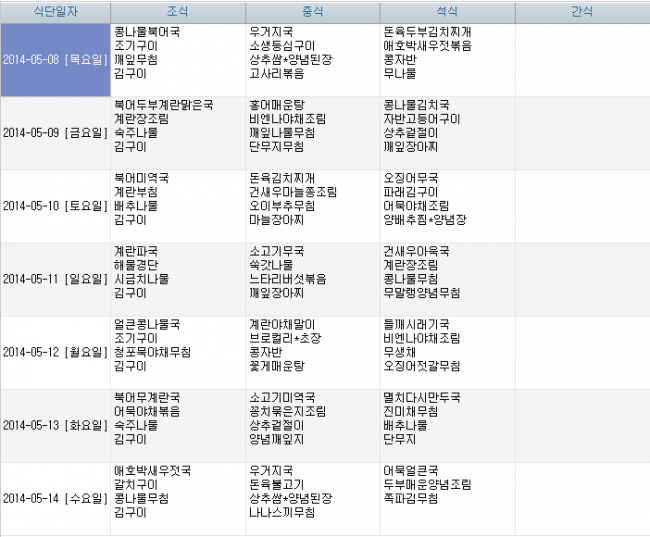650x537 pixels.
Task: Click the empty 간식 cell for 2014-05-08
Action: tap(581, 60)
